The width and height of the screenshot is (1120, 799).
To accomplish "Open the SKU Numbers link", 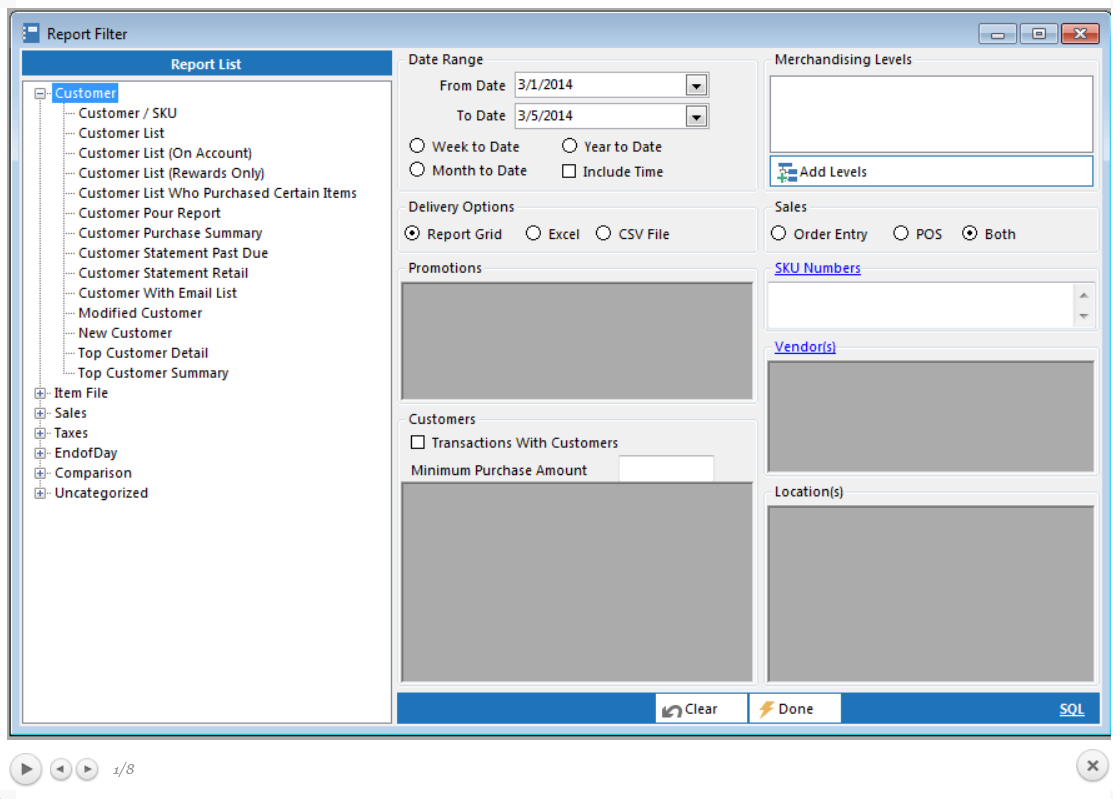I will (x=817, y=268).
